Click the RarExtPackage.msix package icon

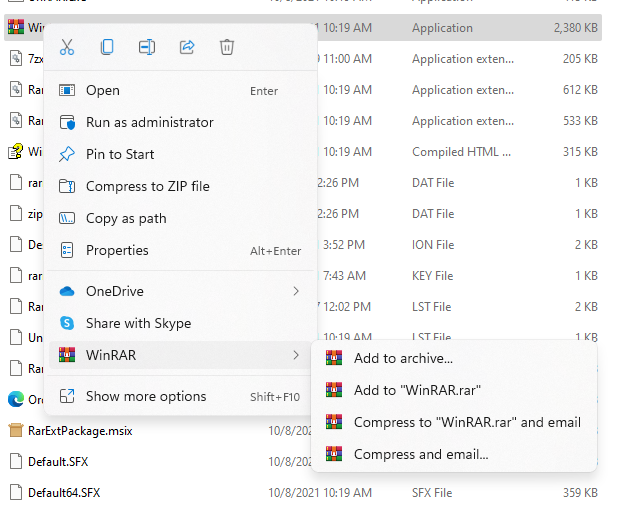click(x=16, y=430)
